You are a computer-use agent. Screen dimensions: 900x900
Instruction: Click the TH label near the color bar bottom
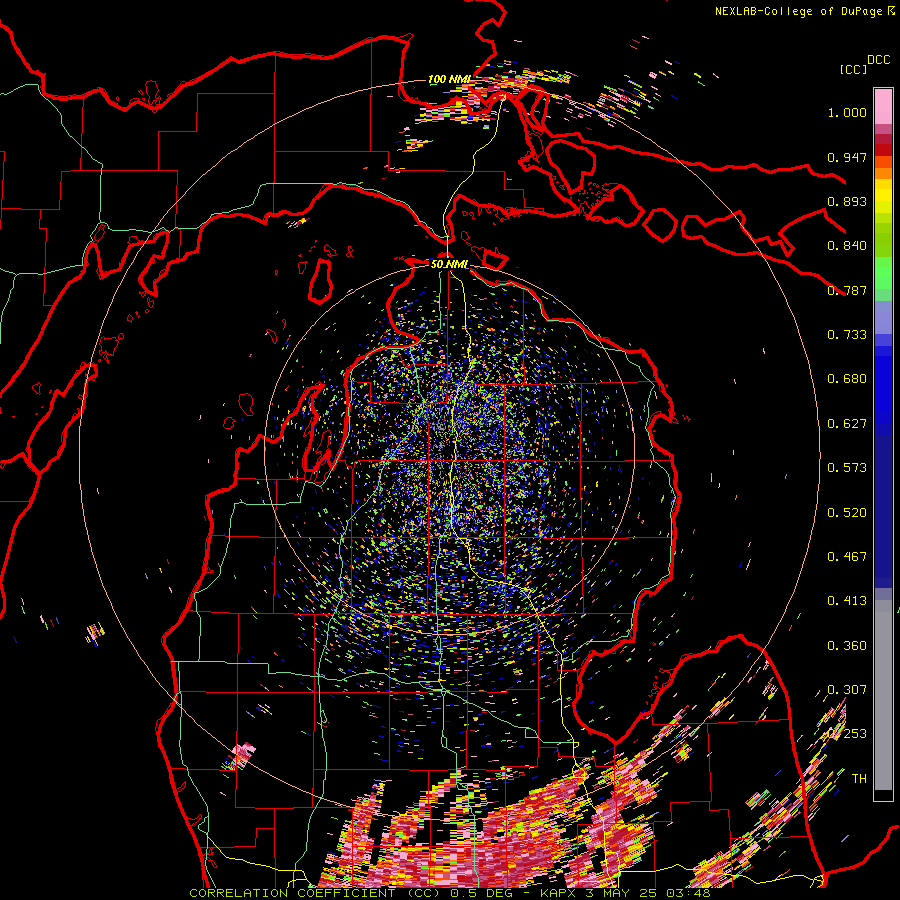pos(859,779)
